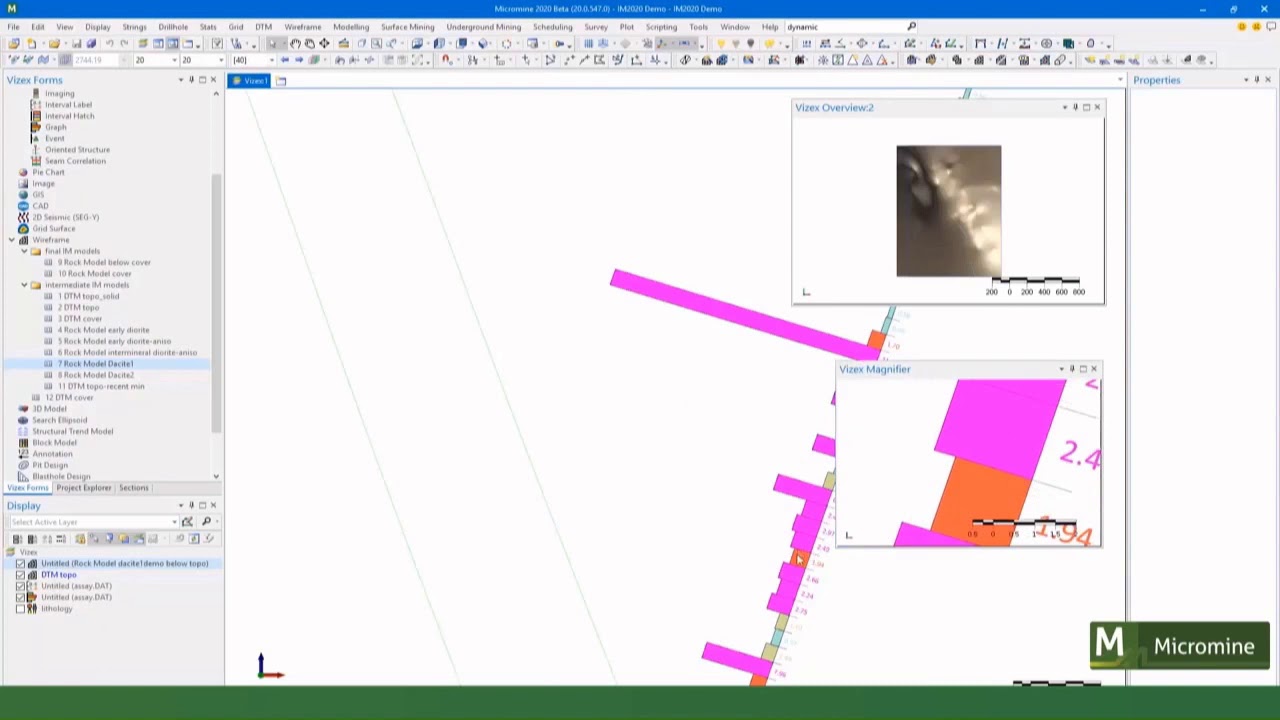Click the Block Model form icon
The image size is (1280, 720).
click(x=24, y=443)
